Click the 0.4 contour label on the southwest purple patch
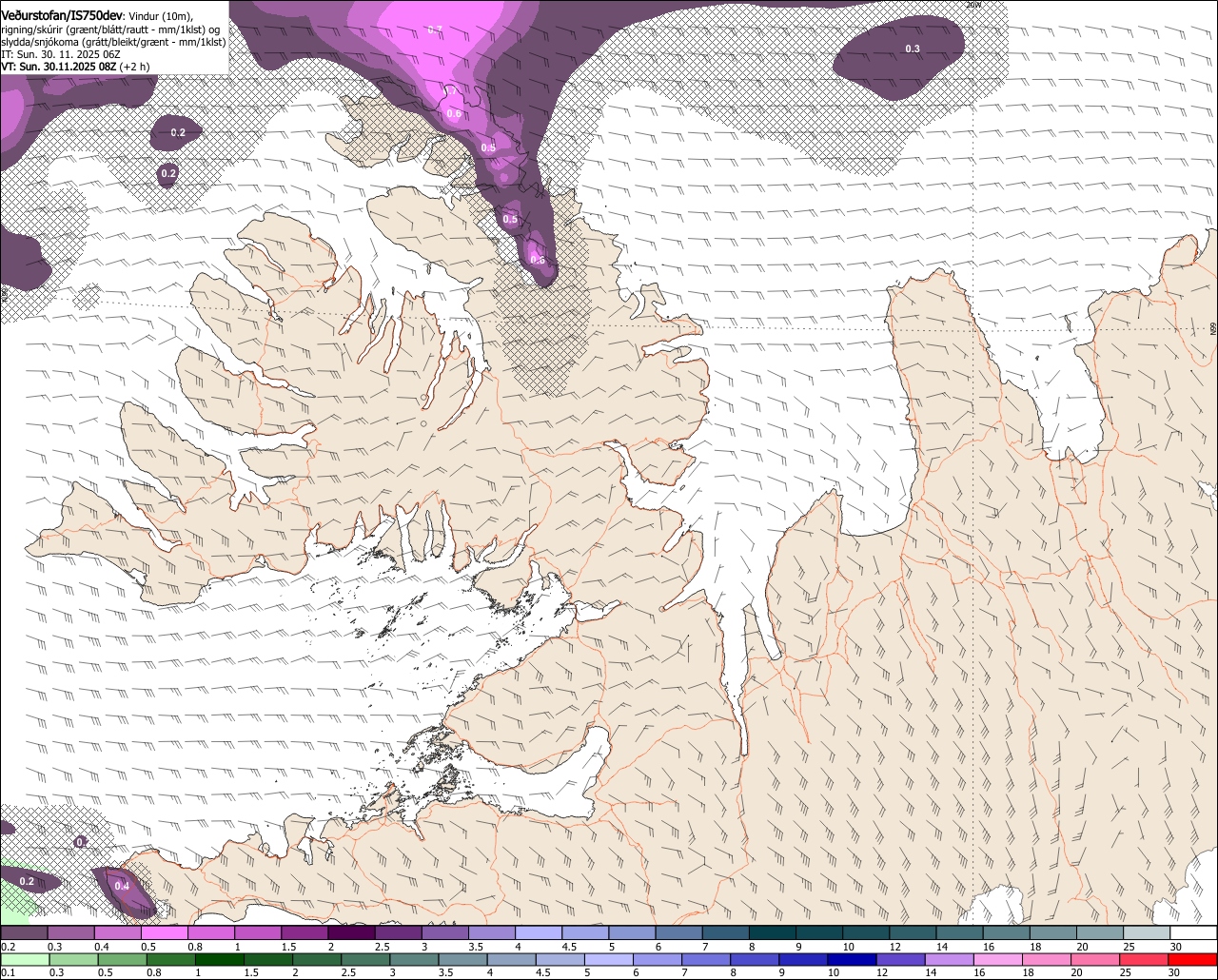The height and width of the screenshot is (980, 1218). (122, 886)
